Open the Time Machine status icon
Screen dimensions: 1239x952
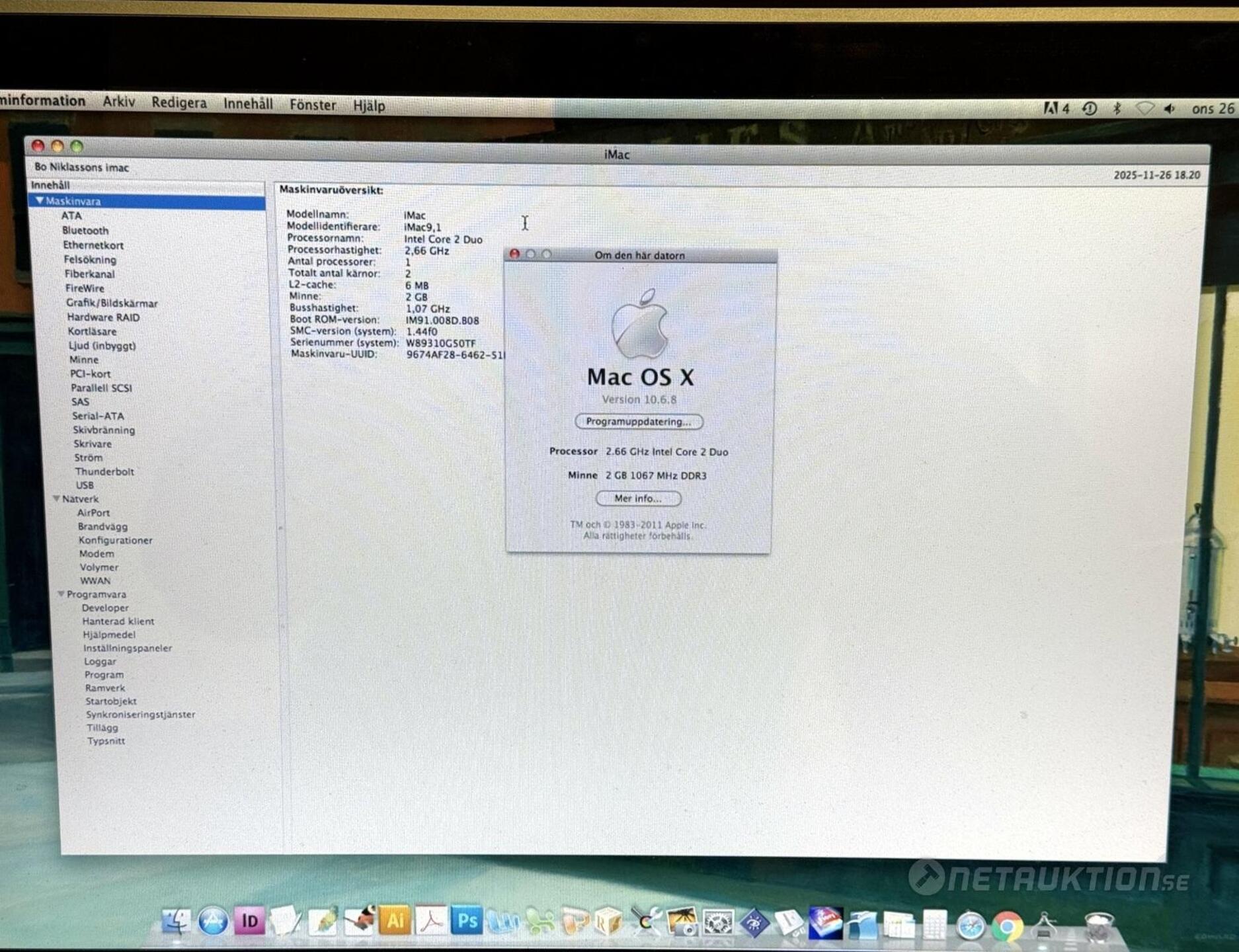click(1090, 108)
